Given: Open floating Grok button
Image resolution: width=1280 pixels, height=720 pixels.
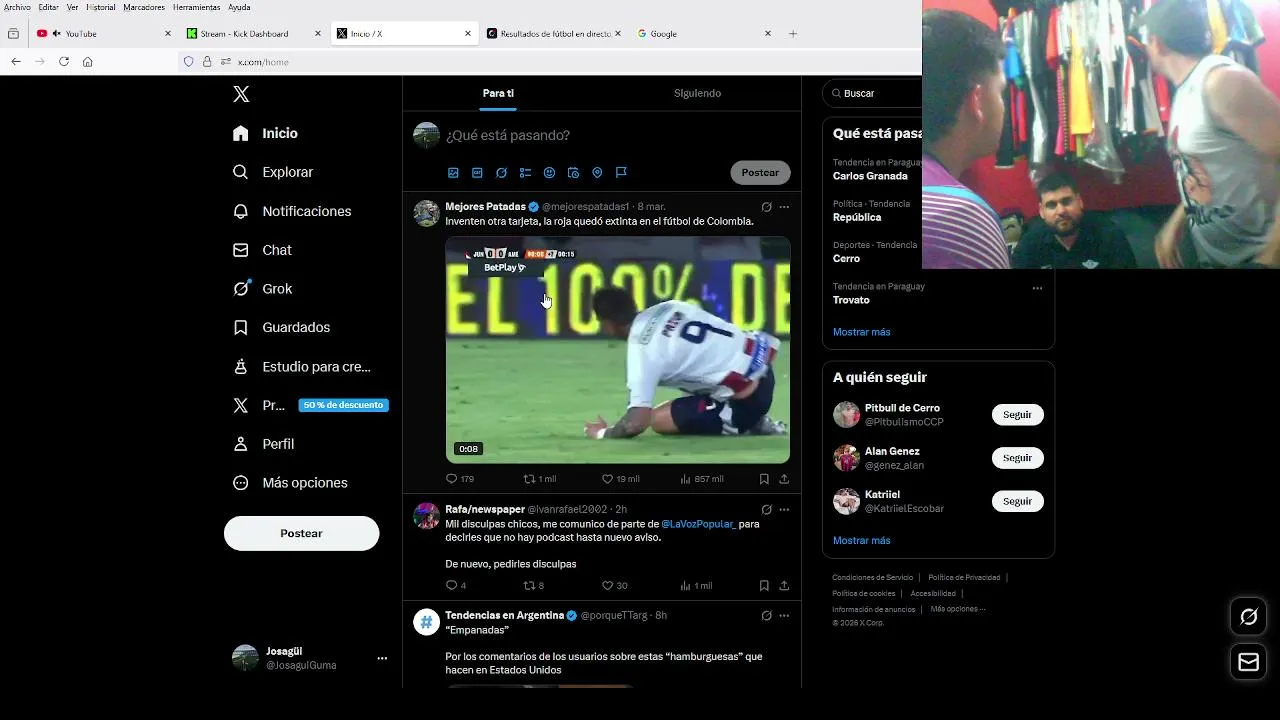Looking at the screenshot, I should pos(1249,617).
